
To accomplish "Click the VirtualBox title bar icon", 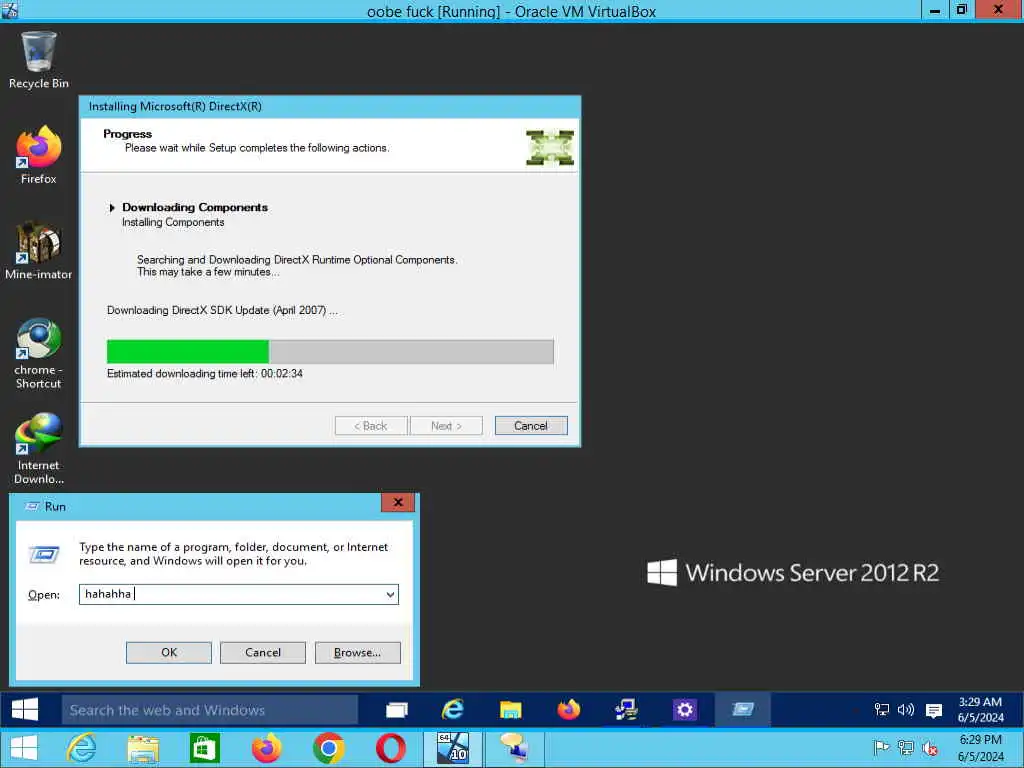I will pyautogui.click(x=9, y=9).
